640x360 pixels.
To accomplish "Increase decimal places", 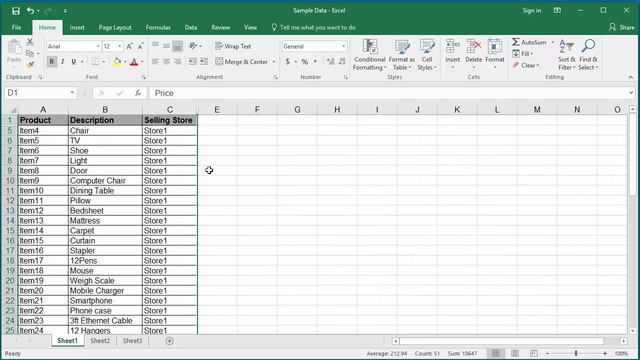I will [331, 62].
